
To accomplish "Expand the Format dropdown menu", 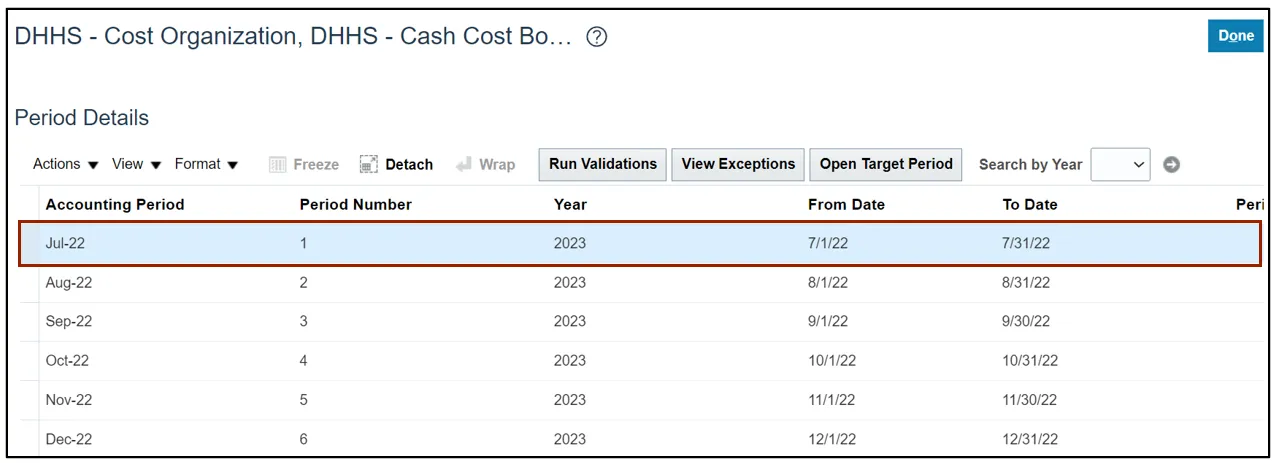I will 207,164.
